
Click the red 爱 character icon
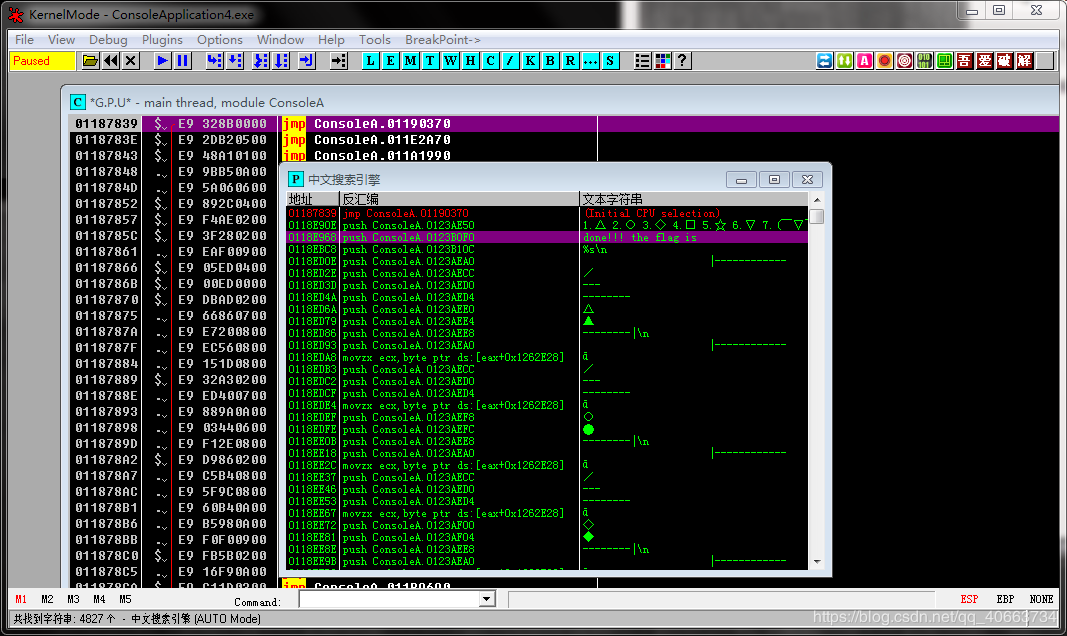[x=985, y=61]
